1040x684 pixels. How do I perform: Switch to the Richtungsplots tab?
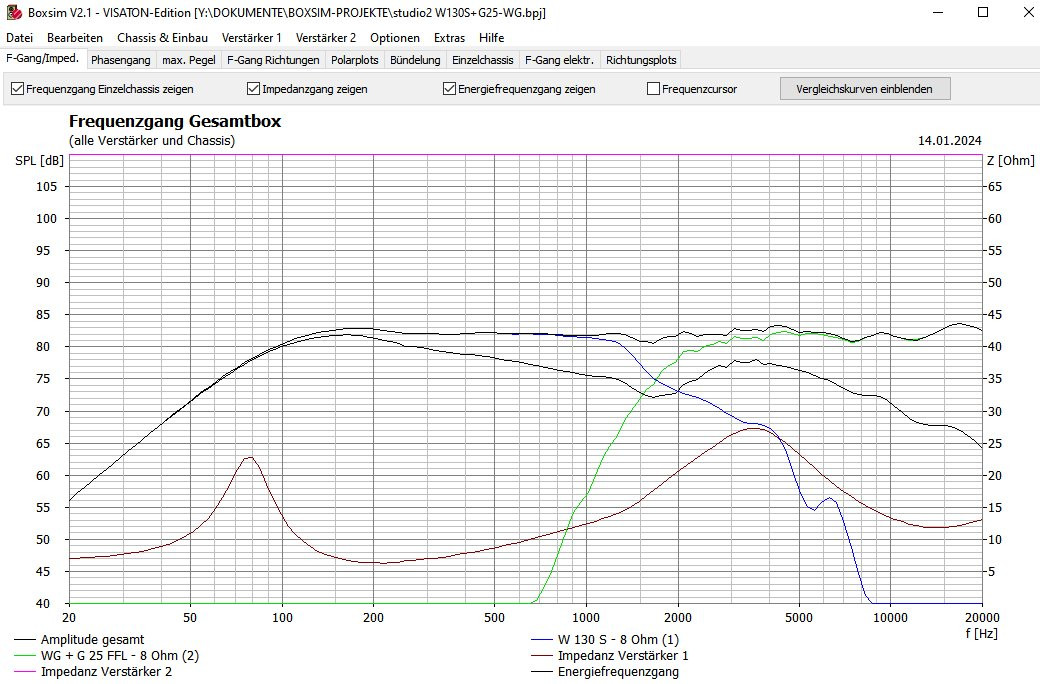coord(641,60)
